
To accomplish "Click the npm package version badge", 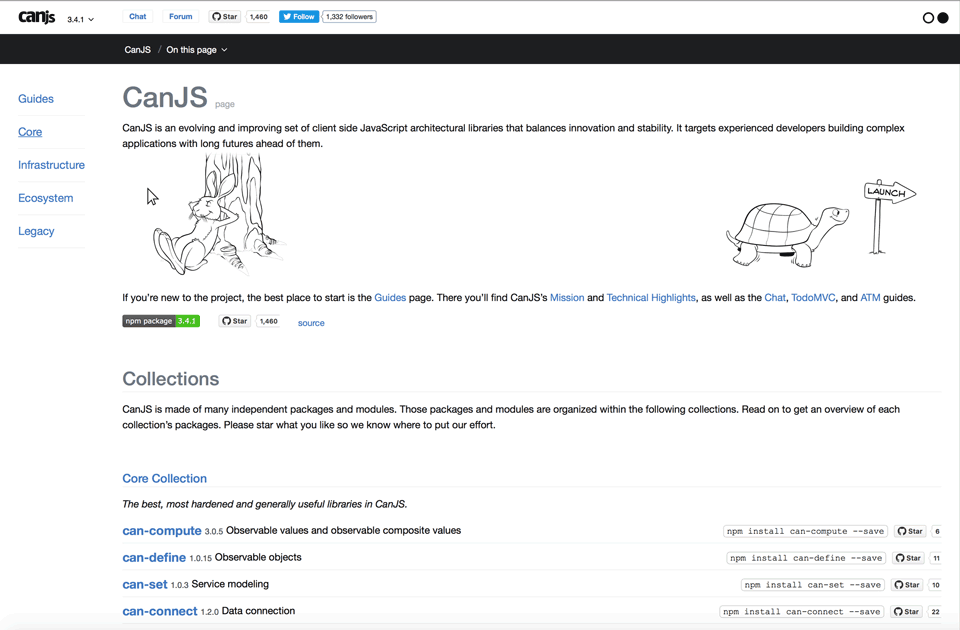I will tap(160, 321).
